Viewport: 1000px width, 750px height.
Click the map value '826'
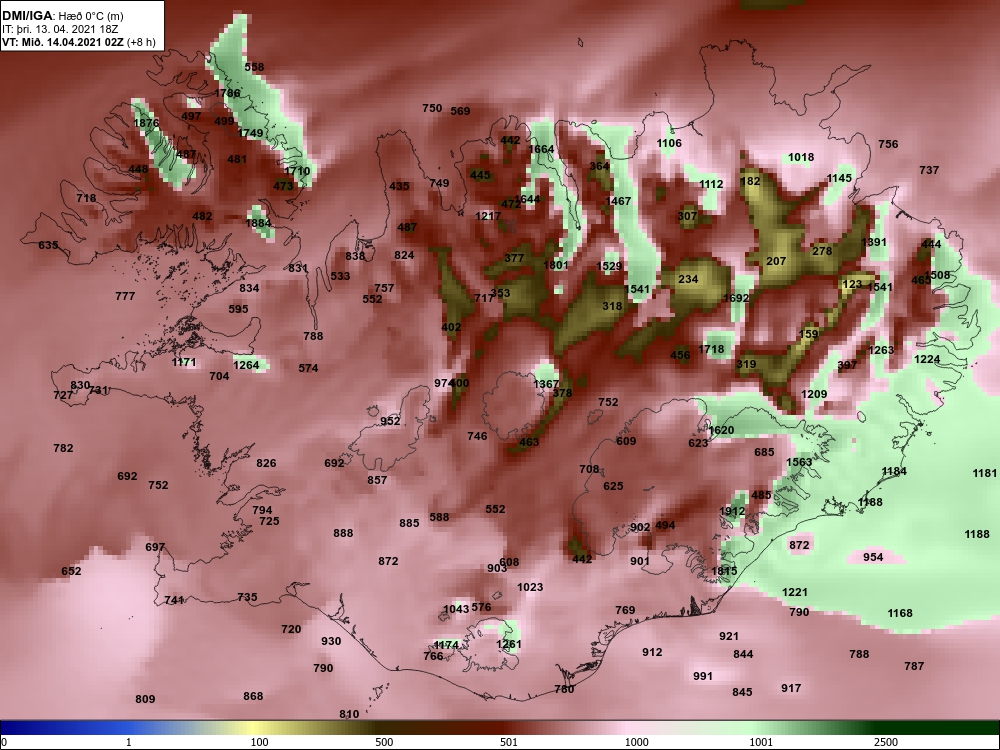click(266, 463)
